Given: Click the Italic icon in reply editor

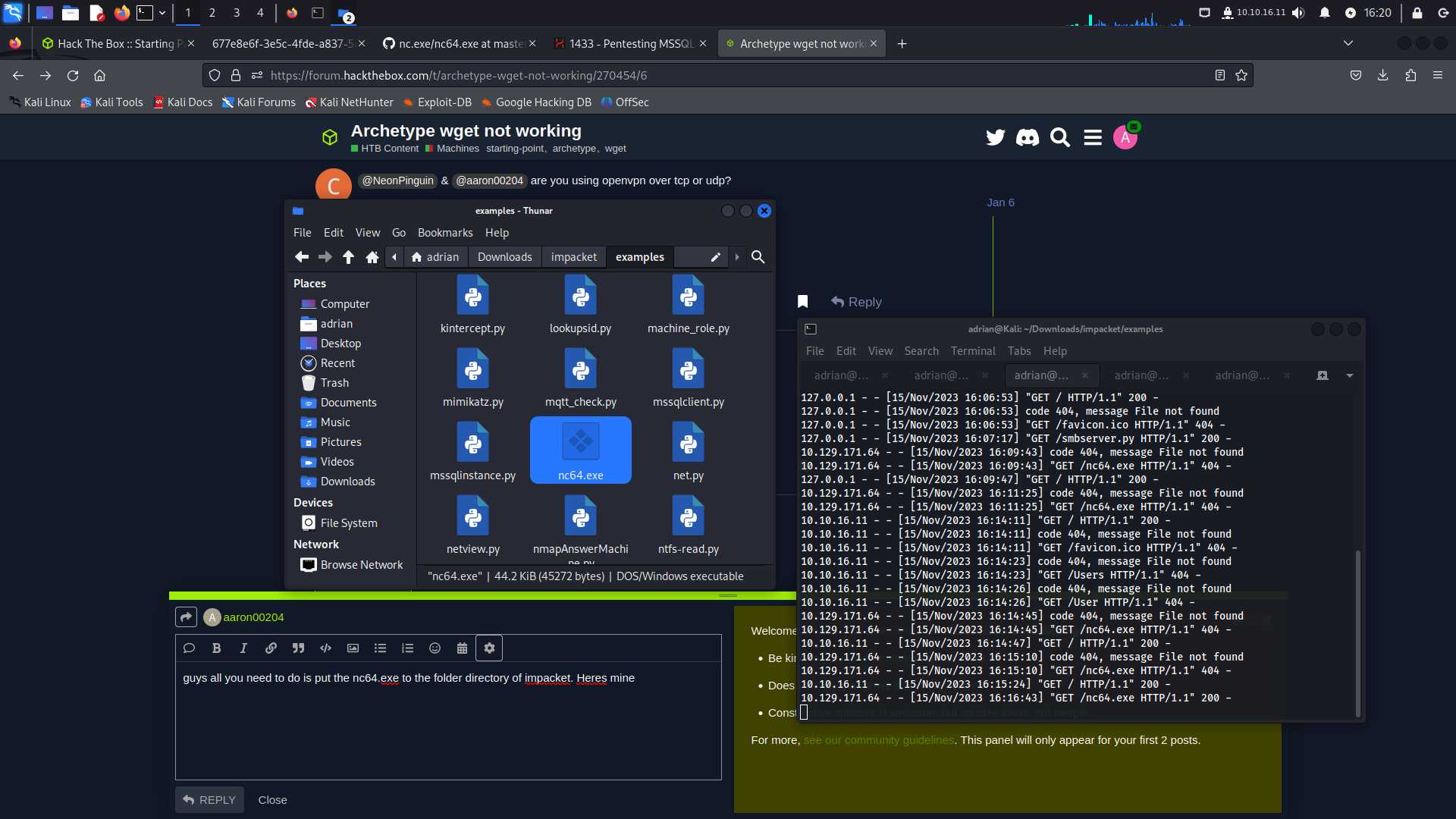Looking at the screenshot, I should [243, 648].
